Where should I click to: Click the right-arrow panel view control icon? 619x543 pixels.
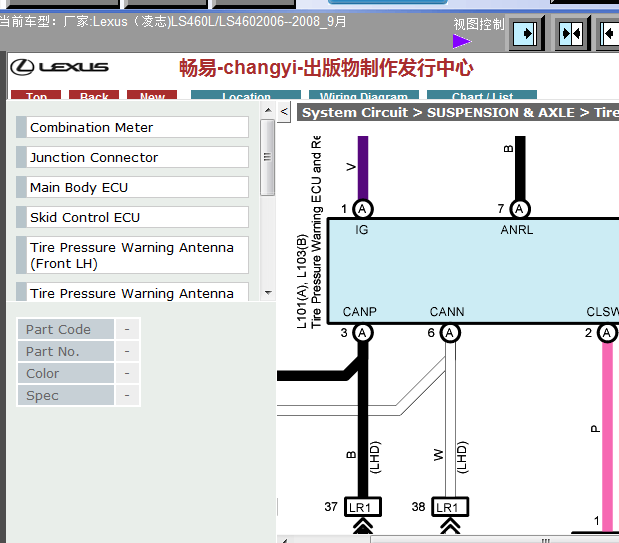click(x=525, y=34)
